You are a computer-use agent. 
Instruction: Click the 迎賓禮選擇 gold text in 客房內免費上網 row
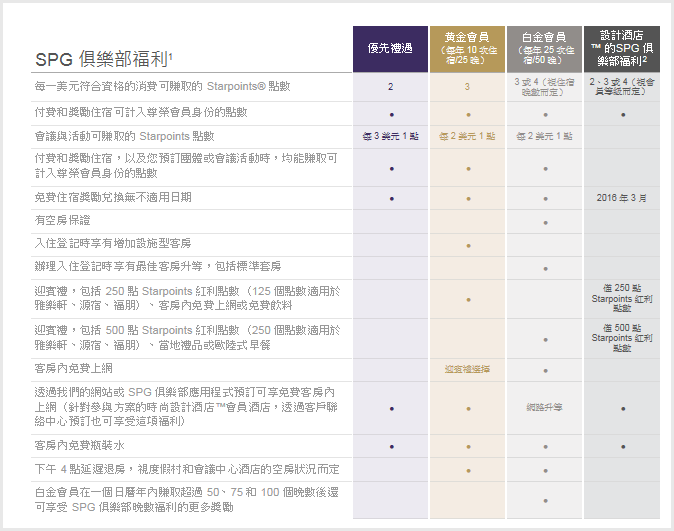(467, 369)
